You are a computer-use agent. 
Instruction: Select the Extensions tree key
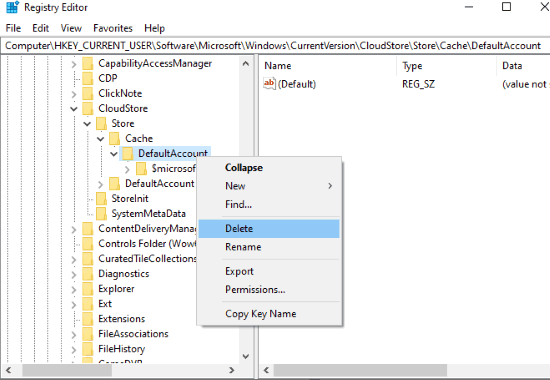pos(121,319)
